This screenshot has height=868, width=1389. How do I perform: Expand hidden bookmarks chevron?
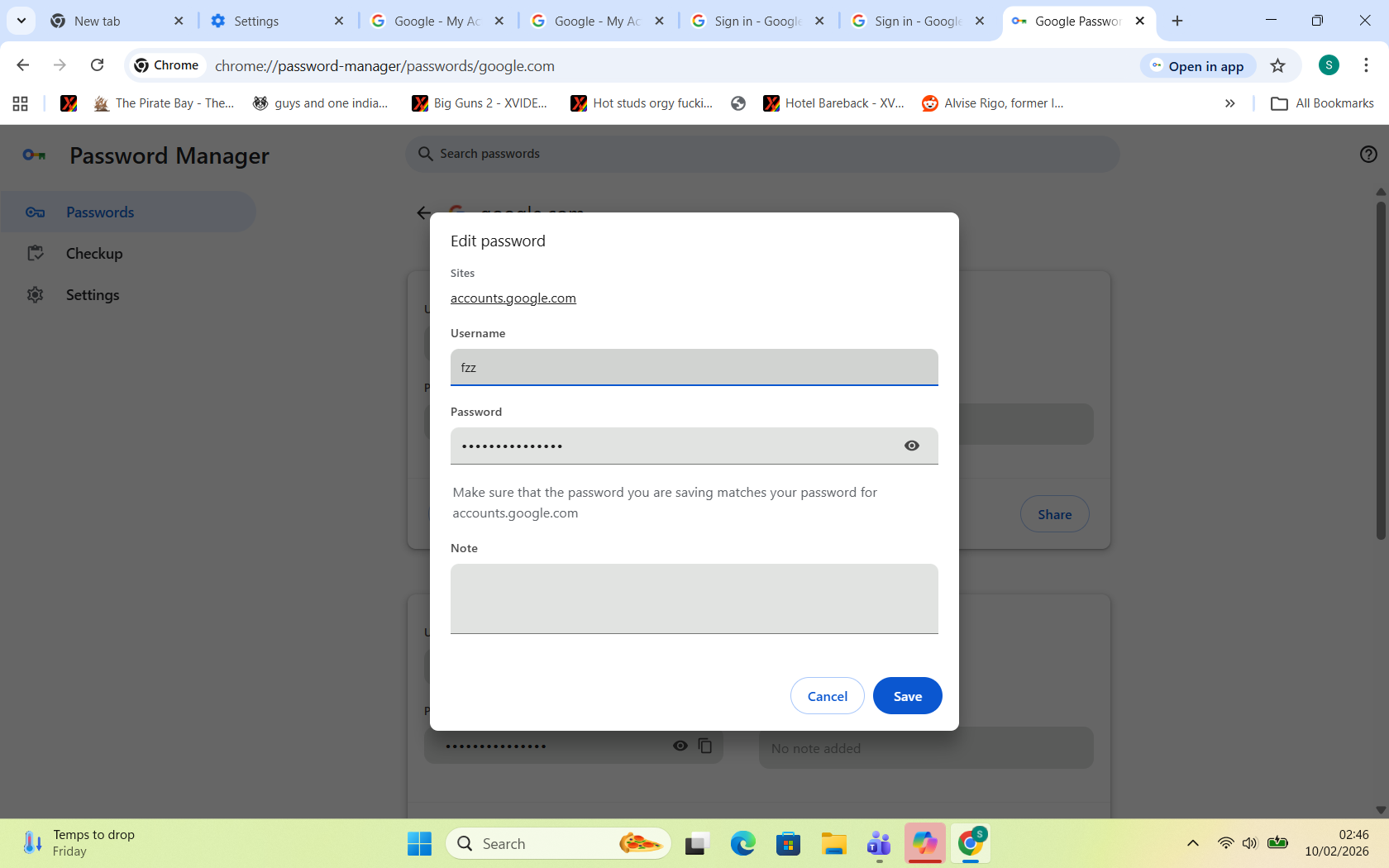pyautogui.click(x=1229, y=103)
